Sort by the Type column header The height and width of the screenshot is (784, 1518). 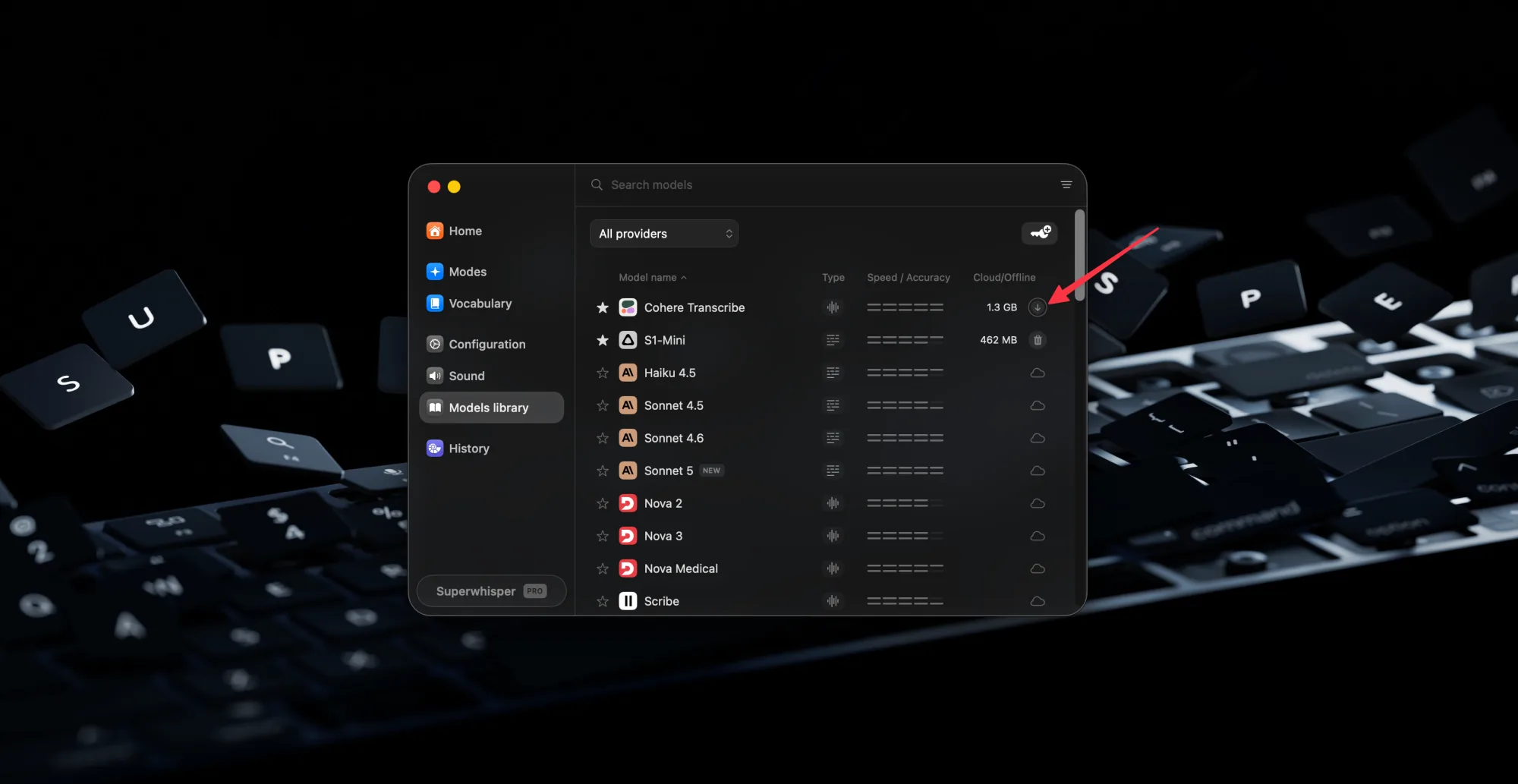tap(833, 278)
